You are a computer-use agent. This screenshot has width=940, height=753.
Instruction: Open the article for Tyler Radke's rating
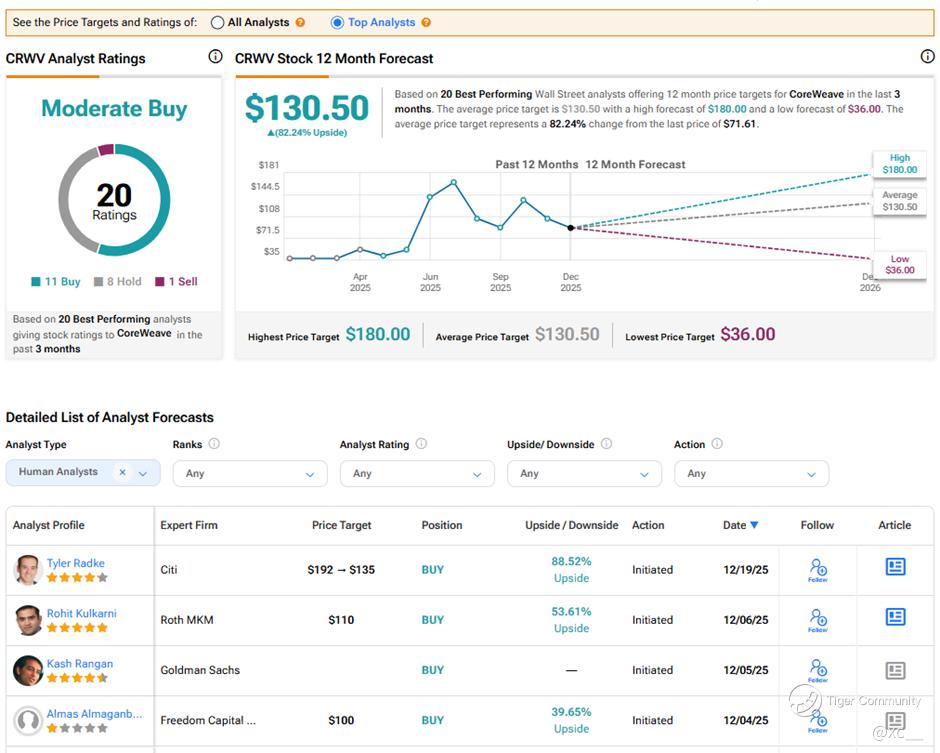coord(895,567)
